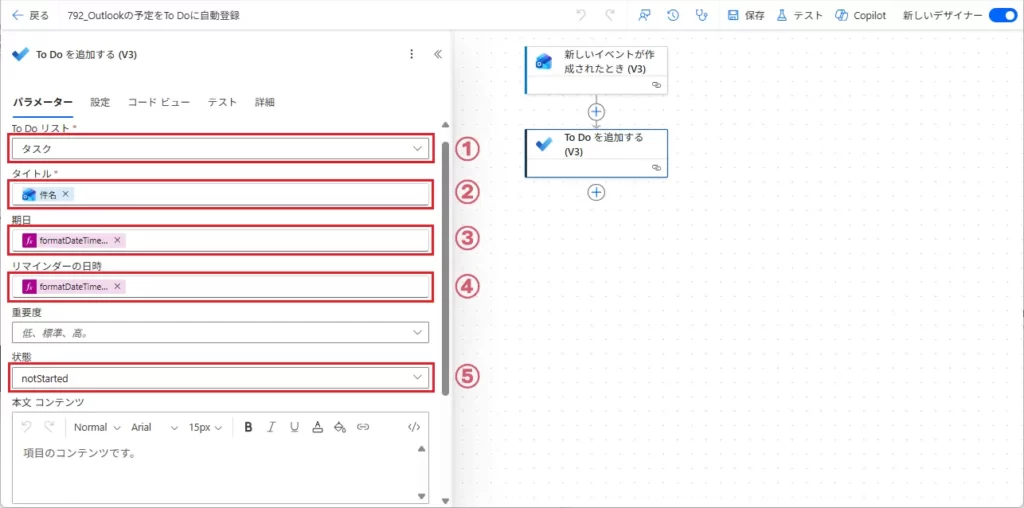Screen dimensions: 1024x508
Task: Select the 新しいイベントが作成されたとき (V3) trigger card
Action: (596, 70)
